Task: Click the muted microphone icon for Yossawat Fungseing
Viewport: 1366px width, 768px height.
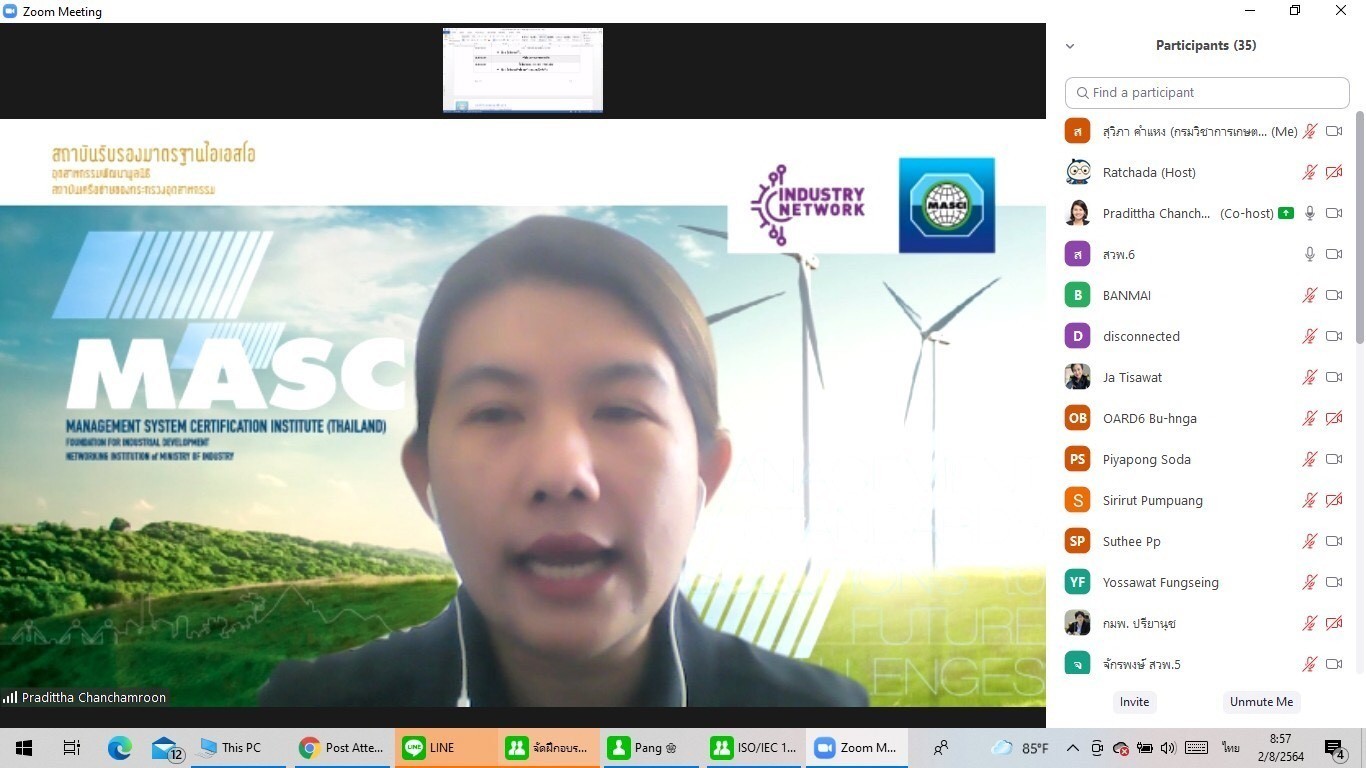Action: click(1309, 582)
